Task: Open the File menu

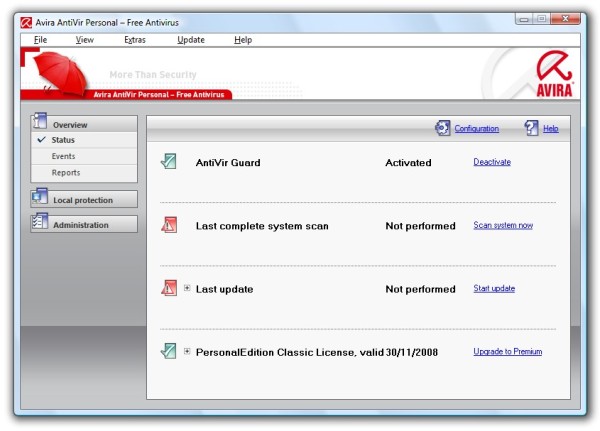Action: point(40,40)
